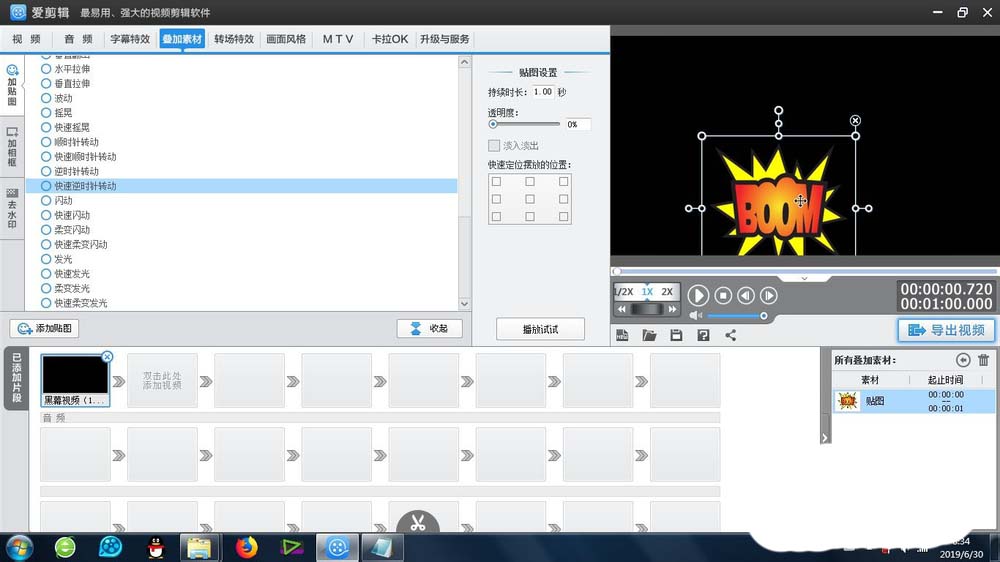Mute the preview volume speaker icon
This screenshot has width=1000, height=562.
point(695,316)
